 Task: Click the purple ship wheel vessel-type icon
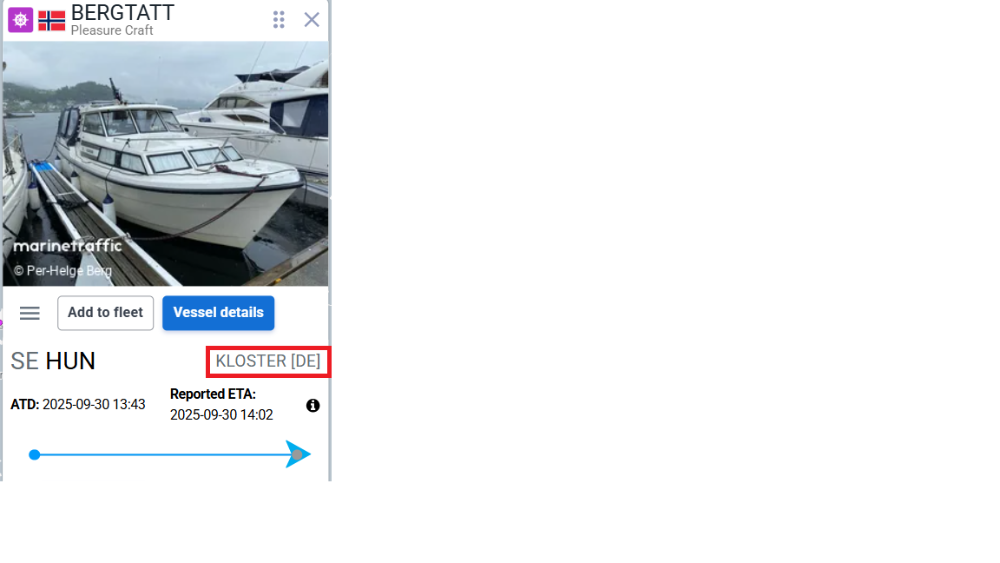(20, 20)
